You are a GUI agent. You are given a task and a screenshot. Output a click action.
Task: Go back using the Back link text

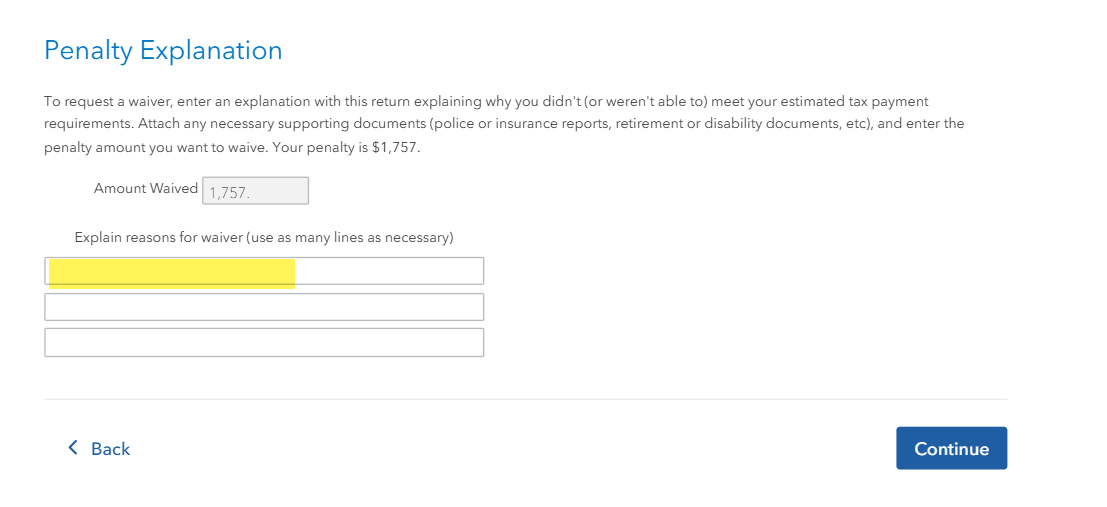[x=110, y=449]
